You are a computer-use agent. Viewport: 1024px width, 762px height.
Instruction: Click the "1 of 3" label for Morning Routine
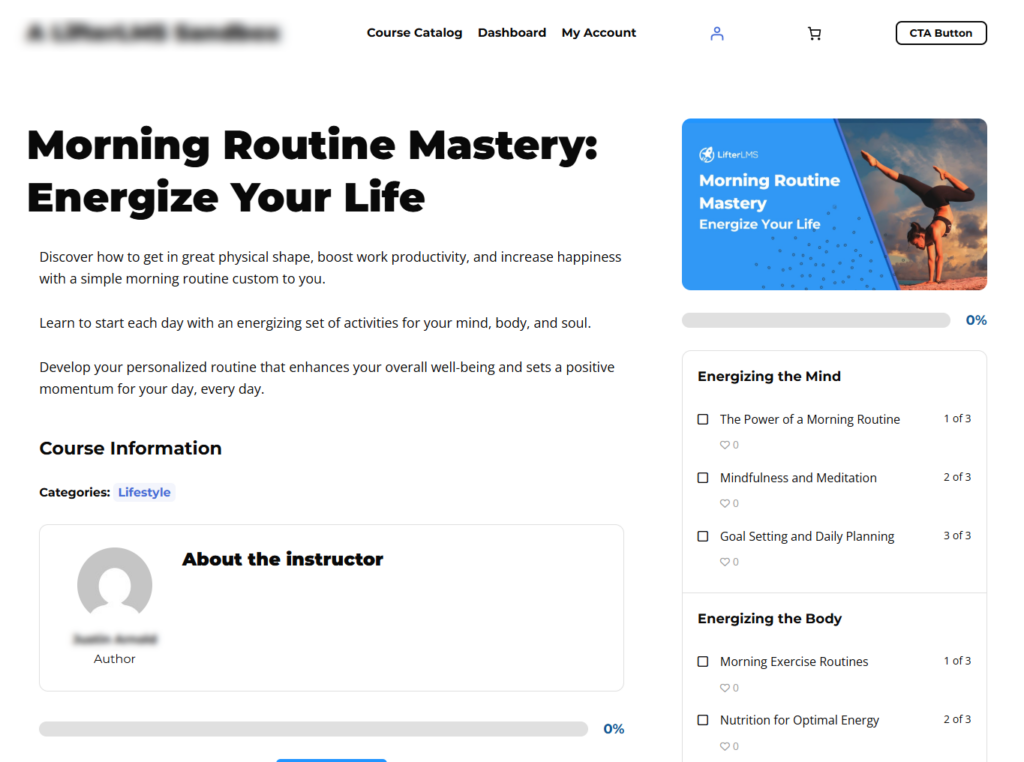tap(957, 419)
